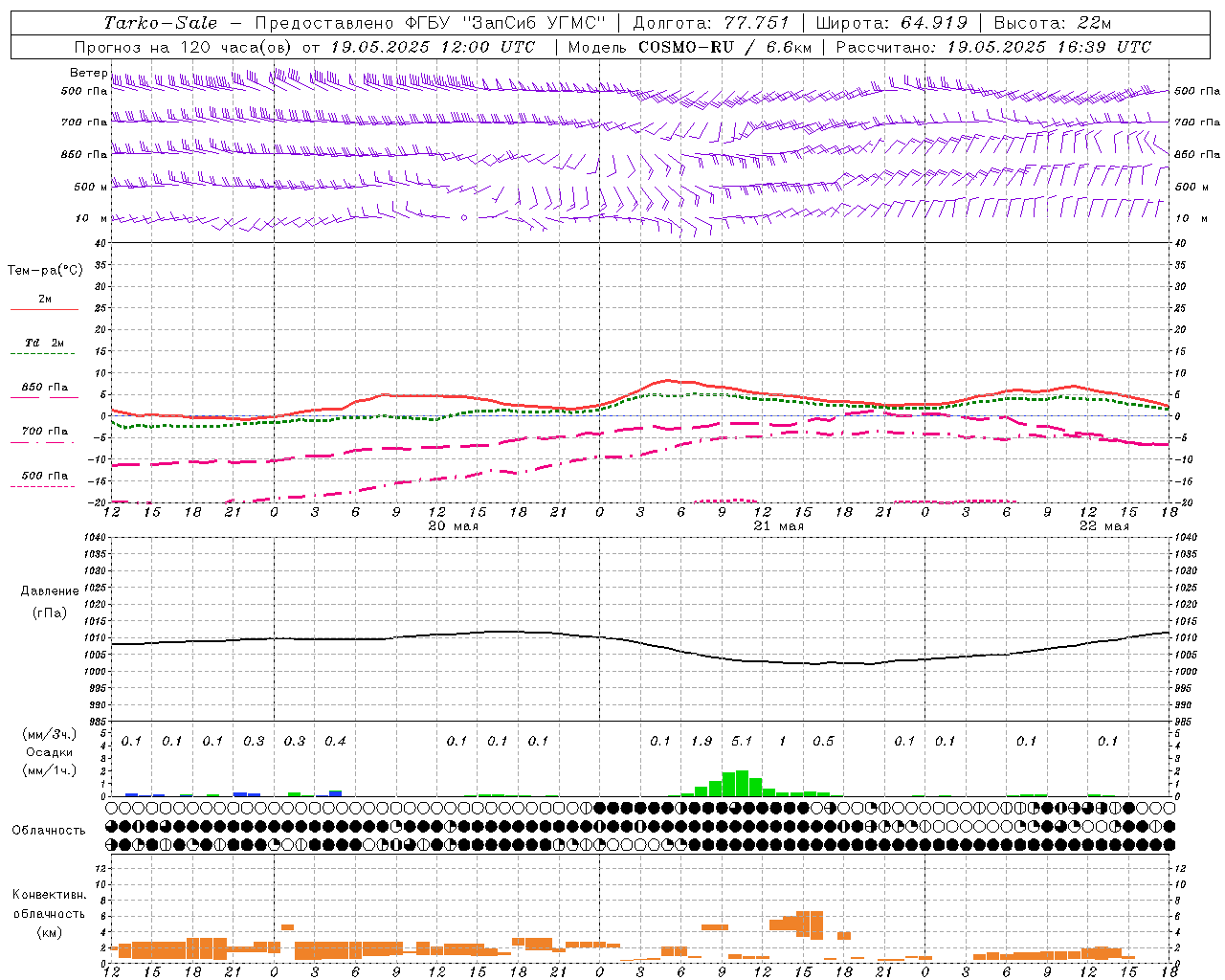Screen dimensions: 1225x980
Task: Select the "Высота: 22м" elevation text
Action: pyautogui.click(x=1053, y=23)
